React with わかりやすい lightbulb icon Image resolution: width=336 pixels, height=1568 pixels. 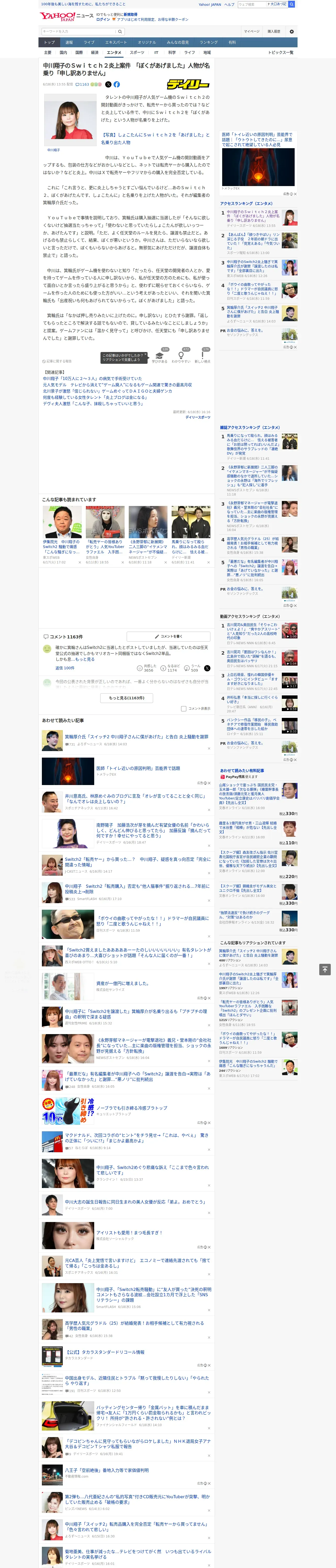pos(181,355)
